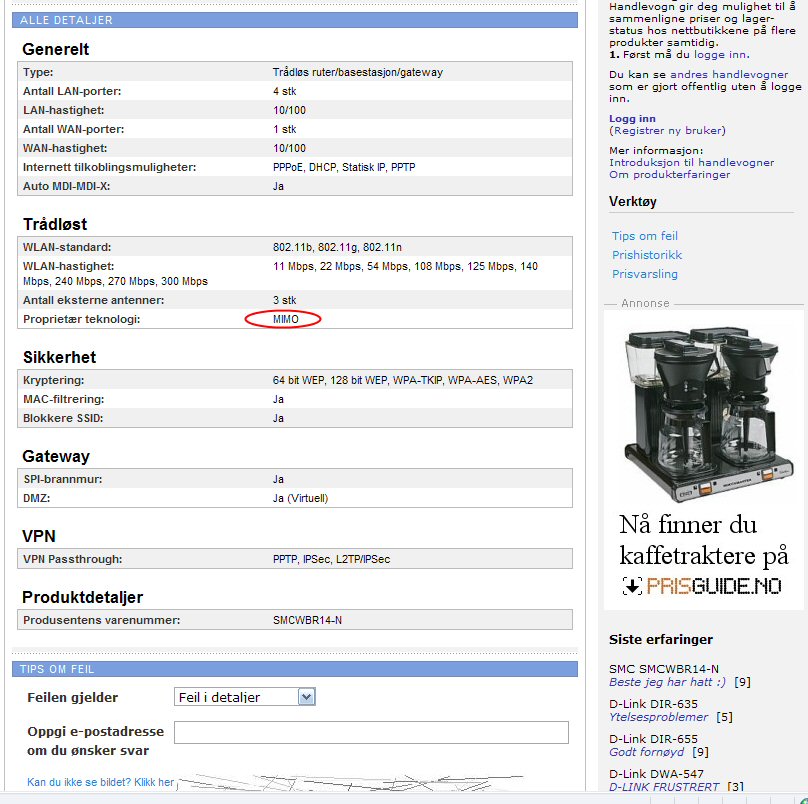Open review 'Beste jeg har hatt :)'

(x=667, y=682)
